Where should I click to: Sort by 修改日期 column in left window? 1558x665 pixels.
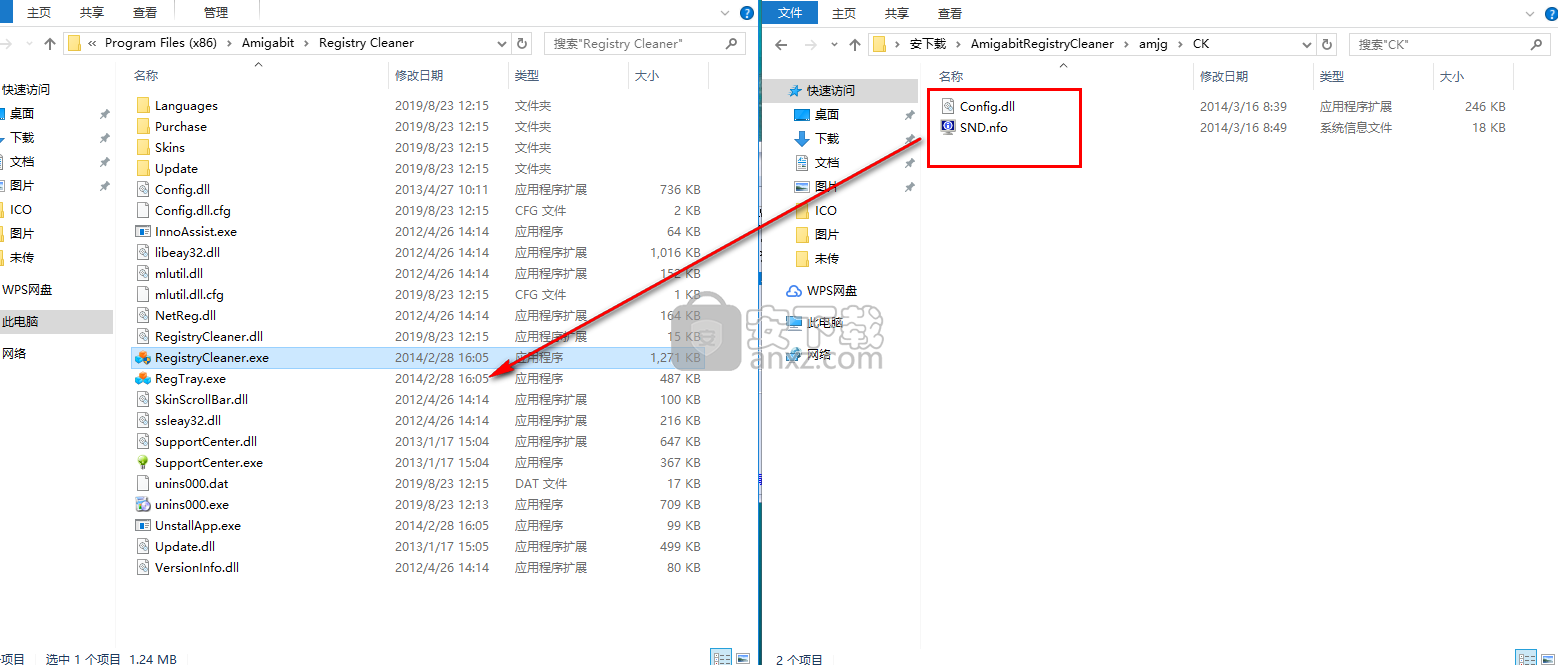click(419, 75)
